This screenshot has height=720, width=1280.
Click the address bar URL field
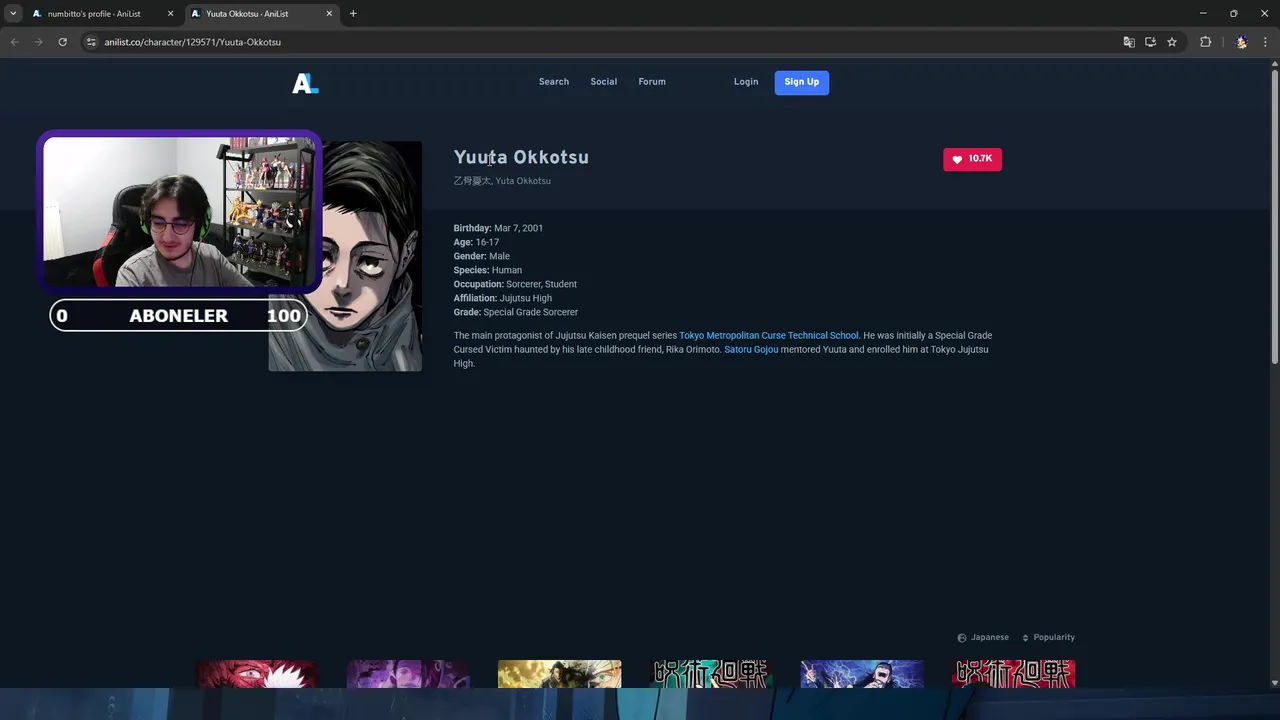(x=600, y=42)
